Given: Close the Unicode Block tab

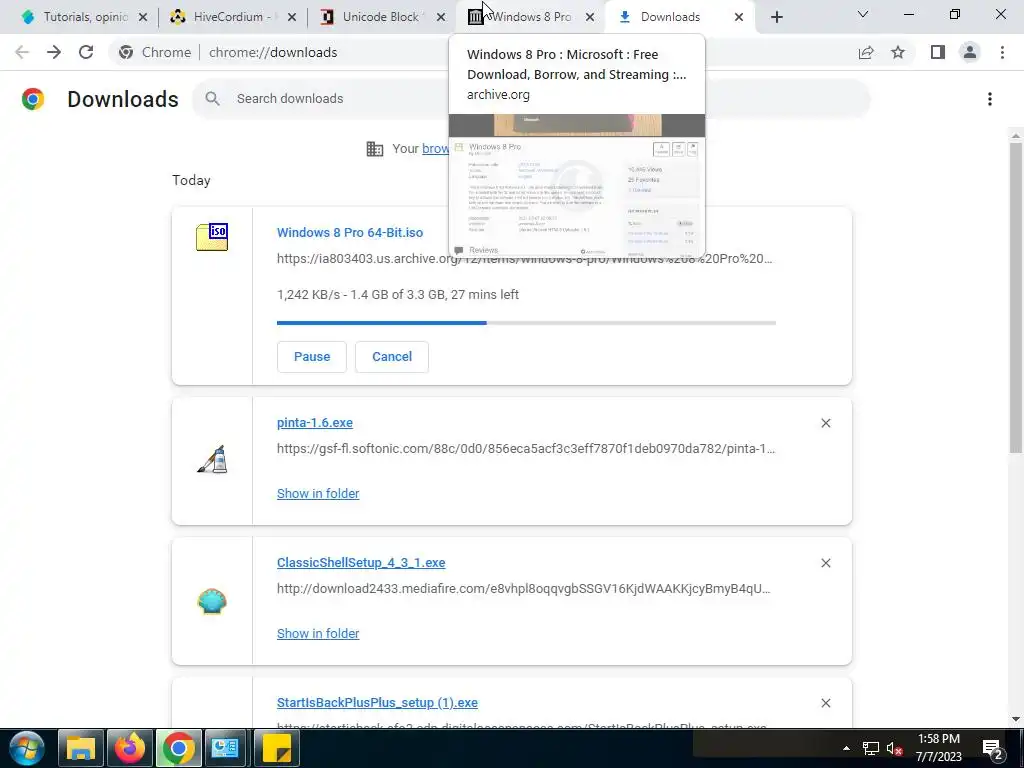Looking at the screenshot, I should pyautogui.click(x=441, y=17).
